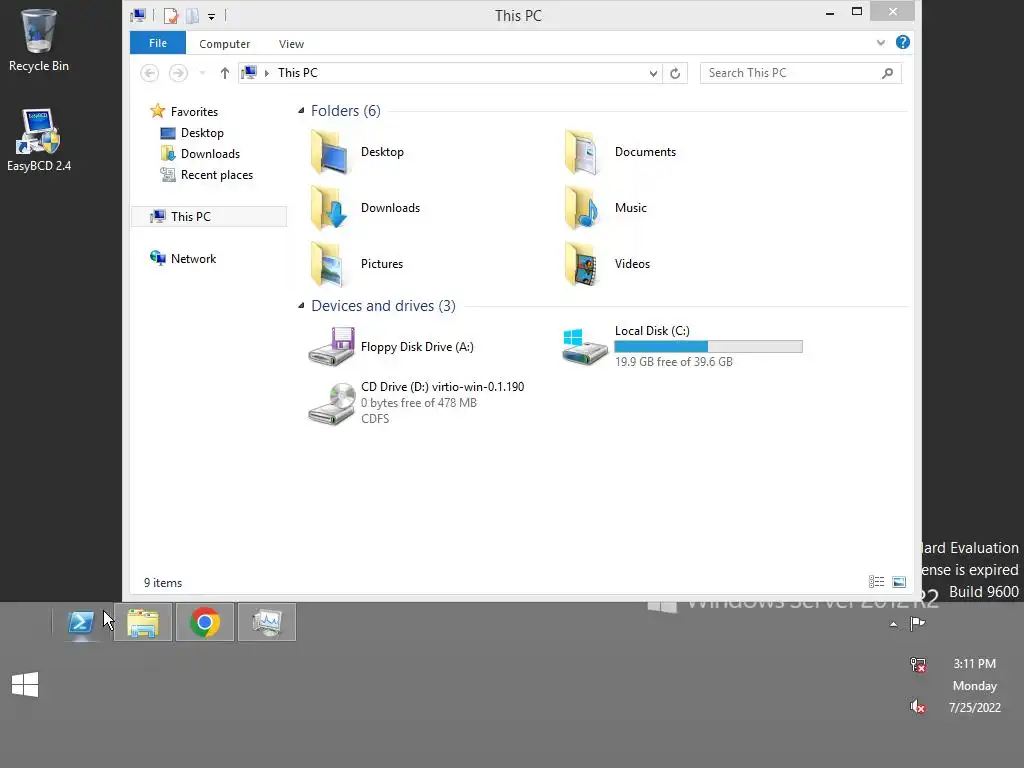Switch to the Computer ribbon tab

[x=225, y=44]
